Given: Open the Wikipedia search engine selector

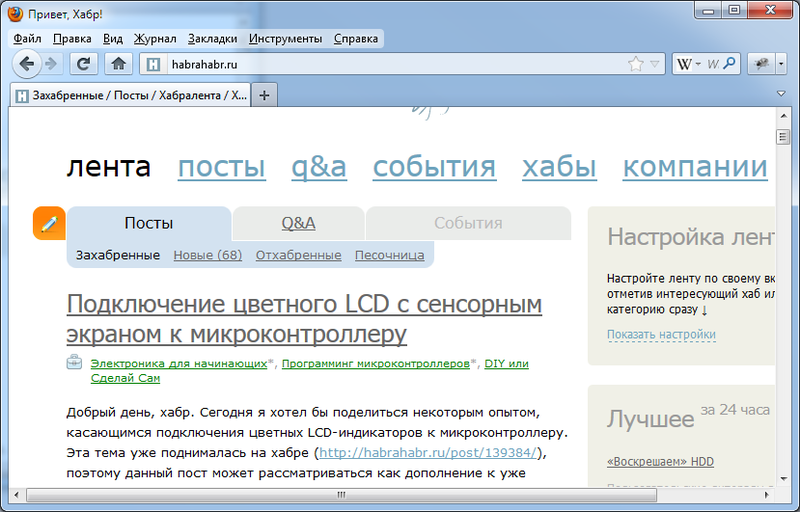Looking at the screenshot, I should 689,64.
